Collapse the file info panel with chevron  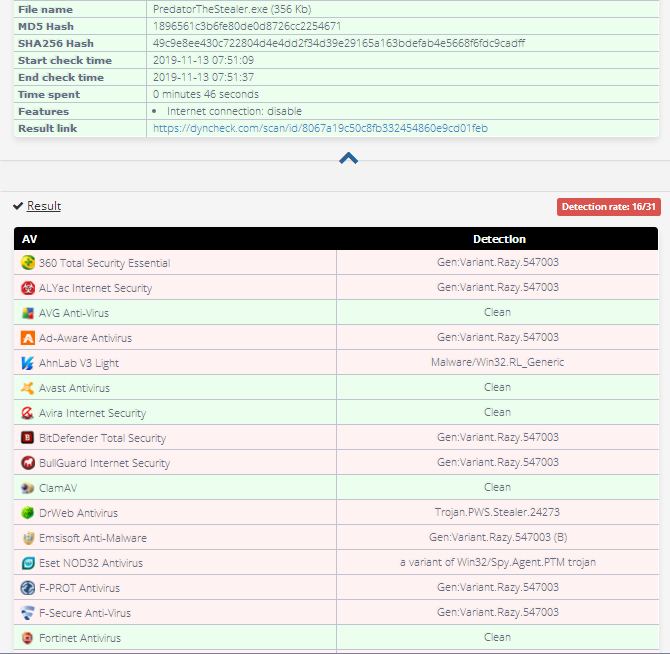tap(349, 158)
